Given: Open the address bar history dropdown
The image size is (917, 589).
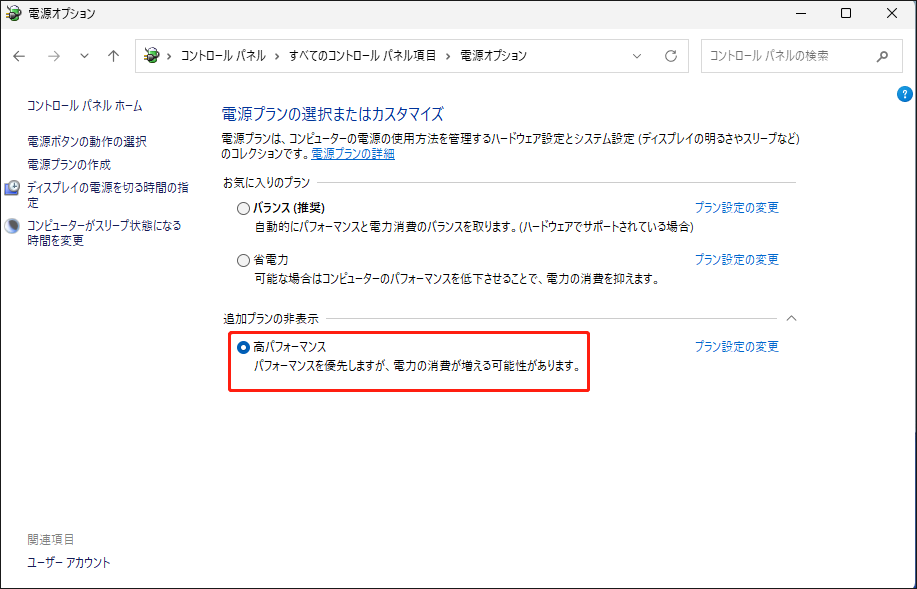Looking at the screenshot, I should pos(638,56).
